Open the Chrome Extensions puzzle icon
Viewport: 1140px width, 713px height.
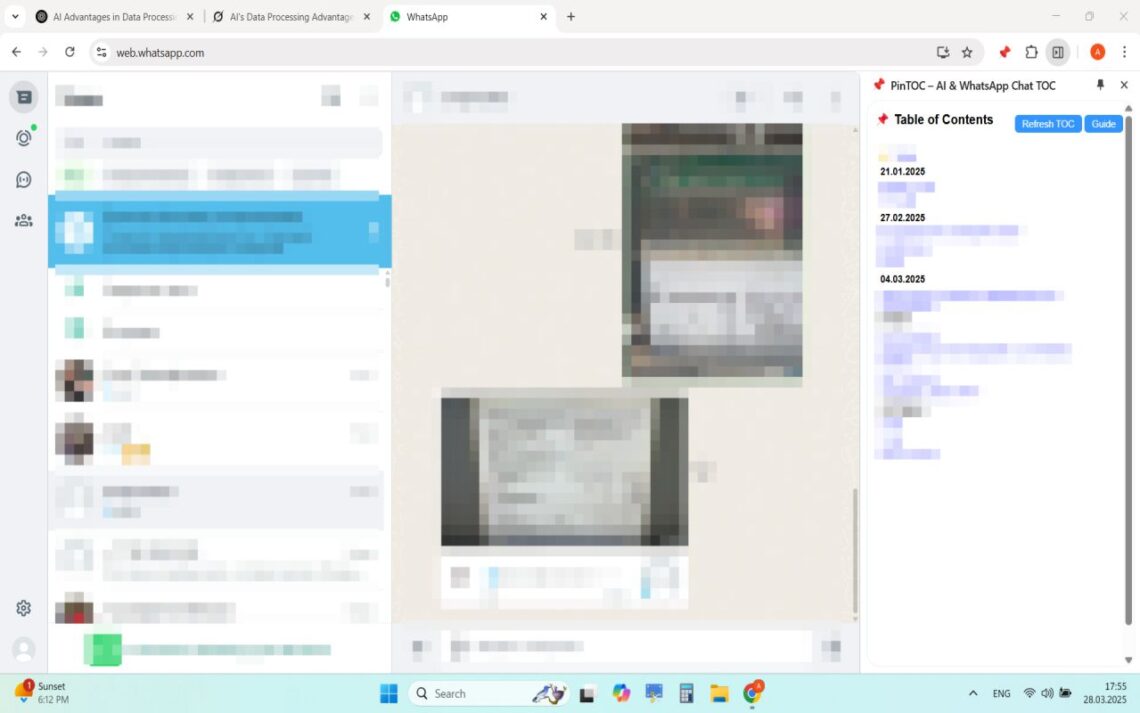[1031, 51]
